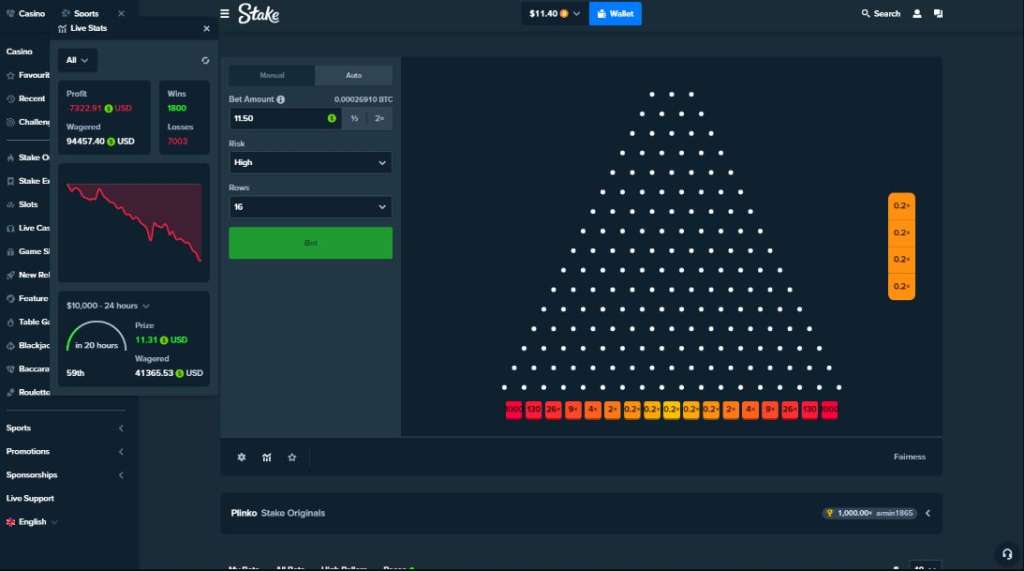Screen dimensions: 1024x571
Task: Expand the chevron beside the amin1865 badge
Action: click(x=928, y=513)
